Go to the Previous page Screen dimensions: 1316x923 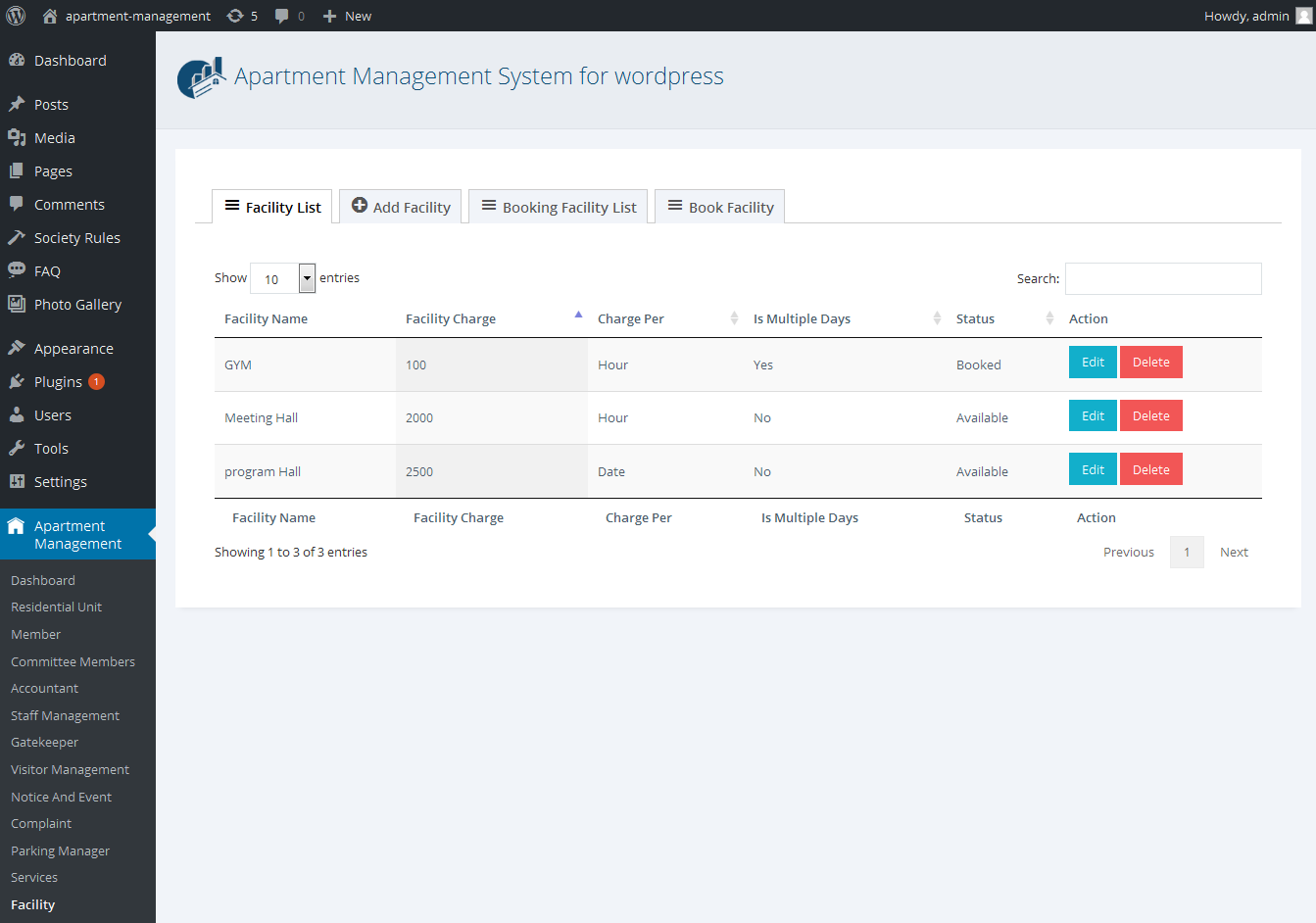tap(1129, 553)
